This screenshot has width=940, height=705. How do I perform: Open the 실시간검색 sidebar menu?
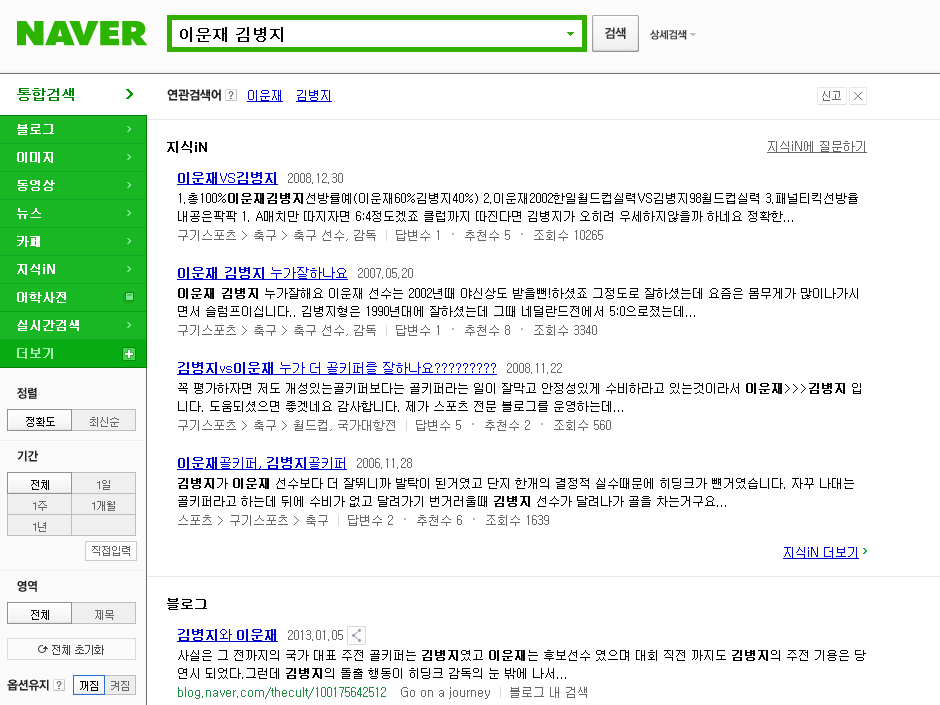click(x=73, y=325)
